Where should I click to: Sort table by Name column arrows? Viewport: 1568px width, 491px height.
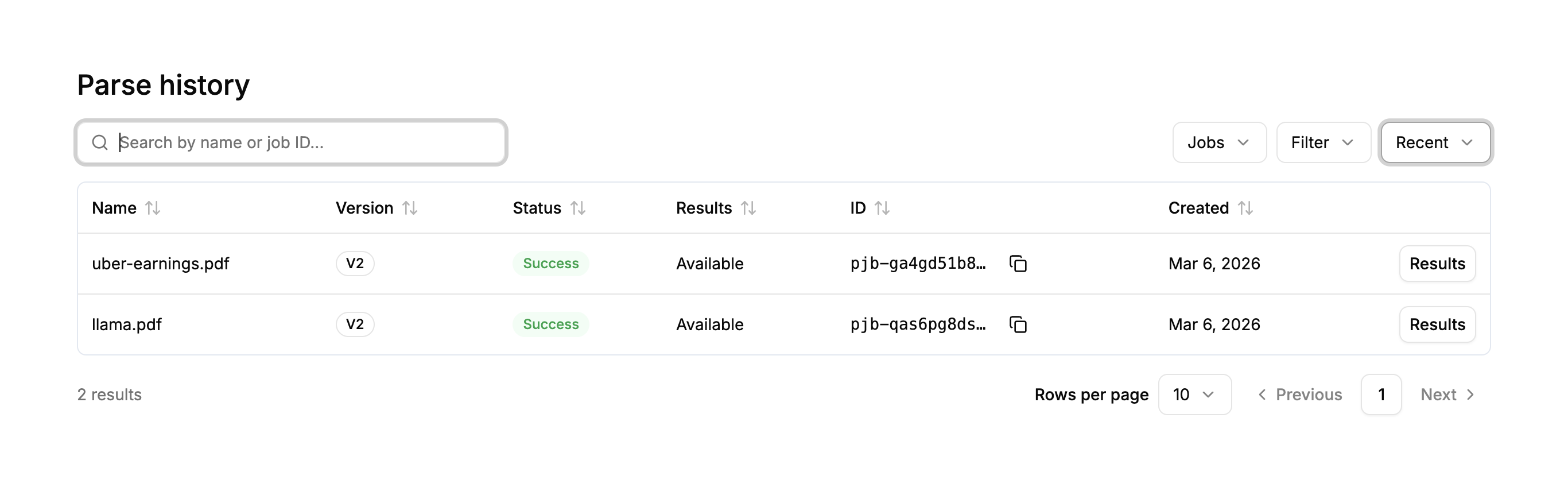pyautogui.click(x=153, y=208)
